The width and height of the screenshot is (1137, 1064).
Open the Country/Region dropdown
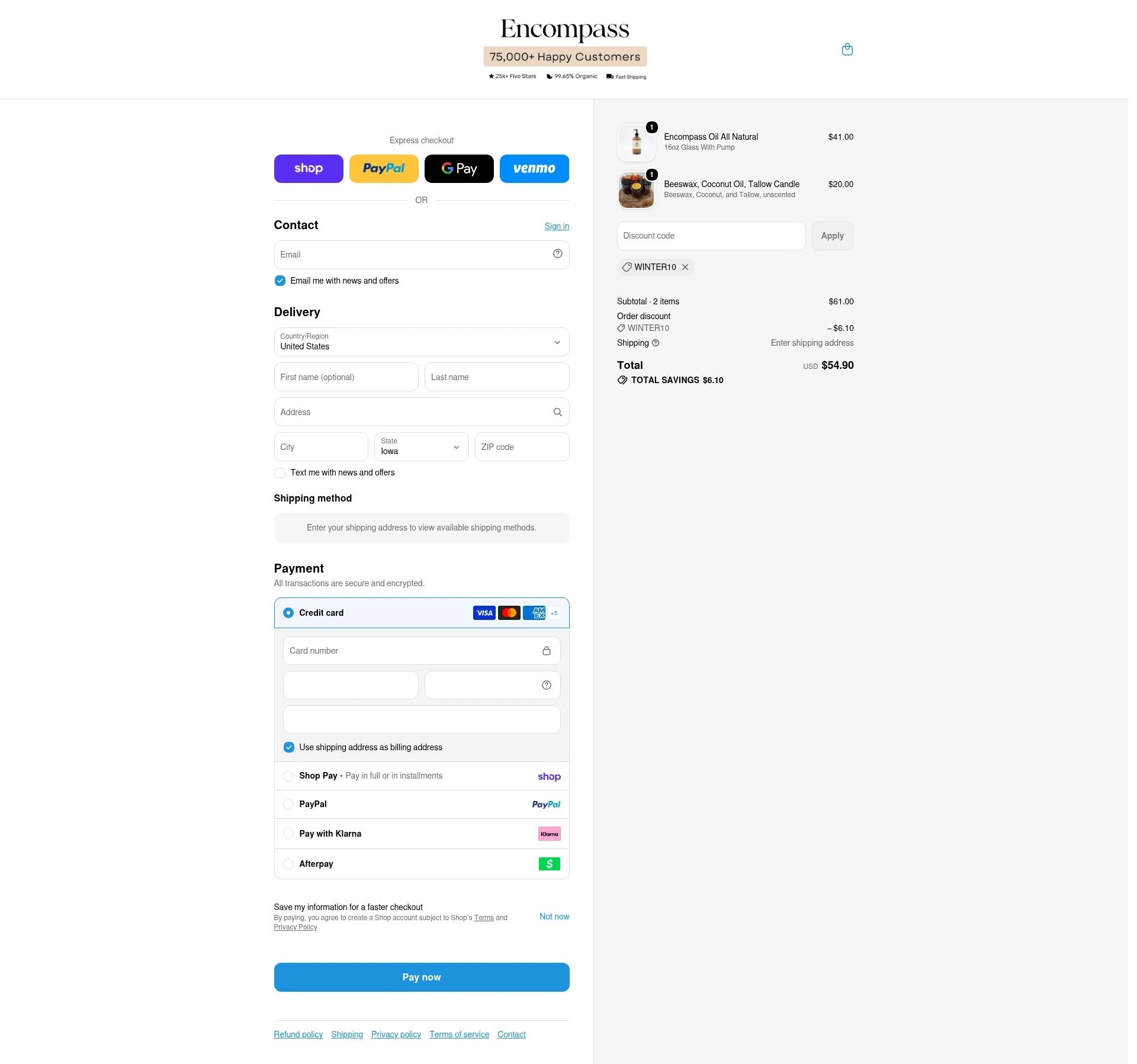click(422, 342)
